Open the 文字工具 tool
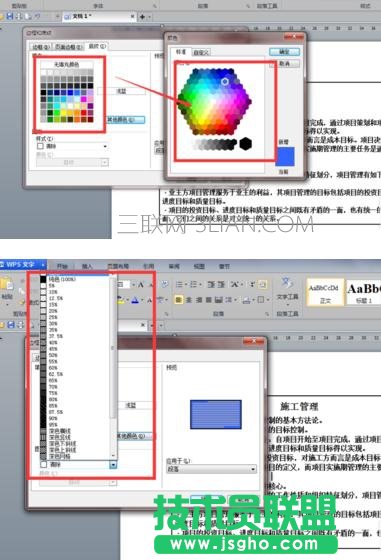 (287, 290)
